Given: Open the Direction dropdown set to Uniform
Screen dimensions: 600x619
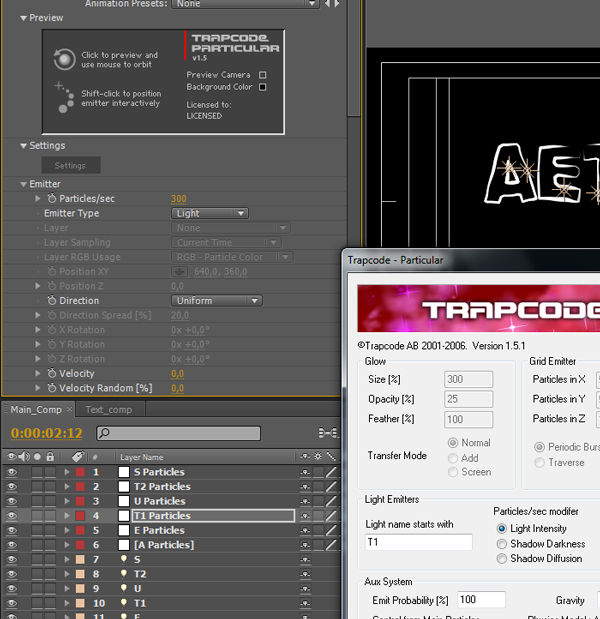Looking at the screenshot, I should point(217,300).
